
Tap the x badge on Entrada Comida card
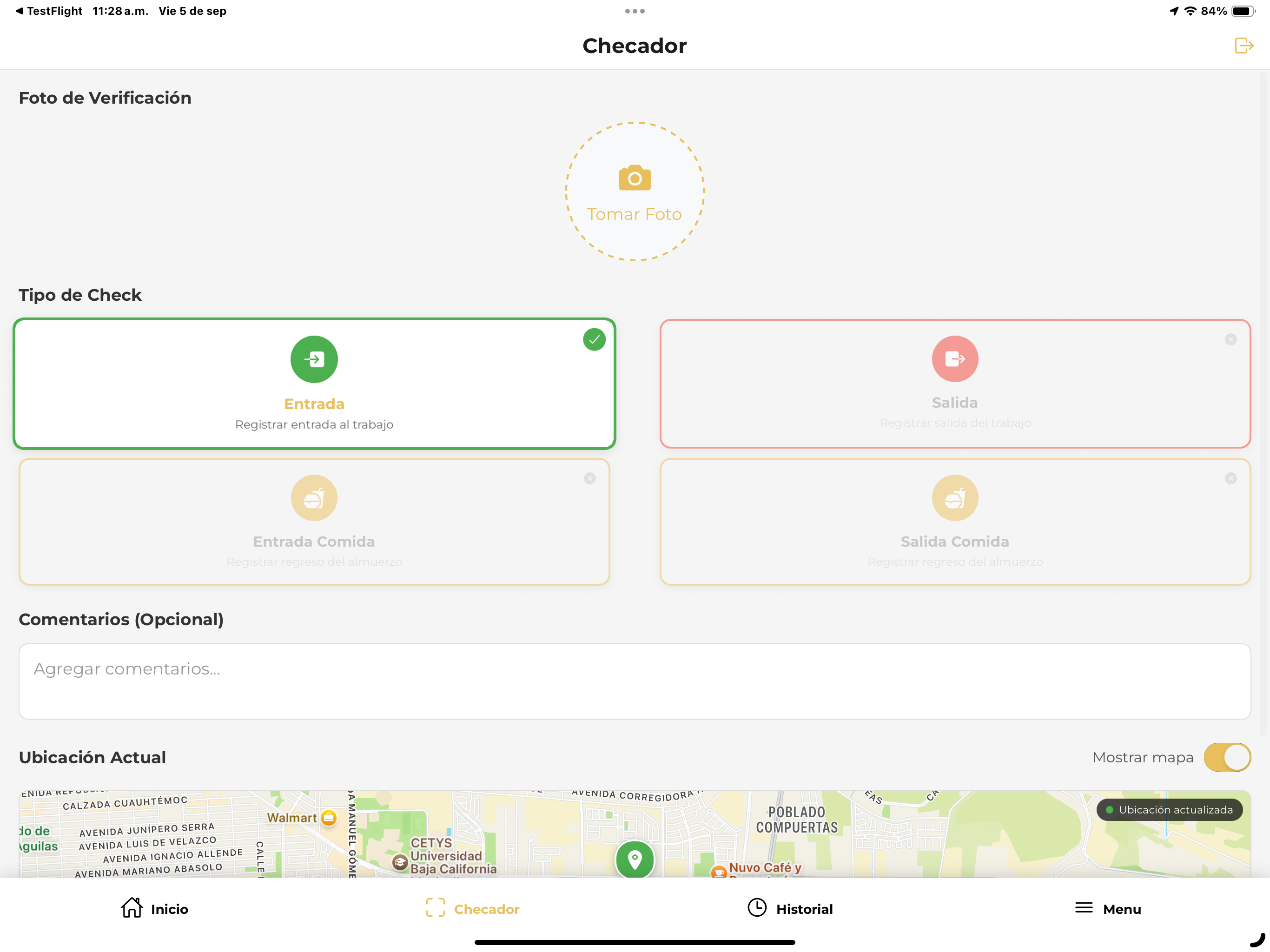click(x=589, y=478)
